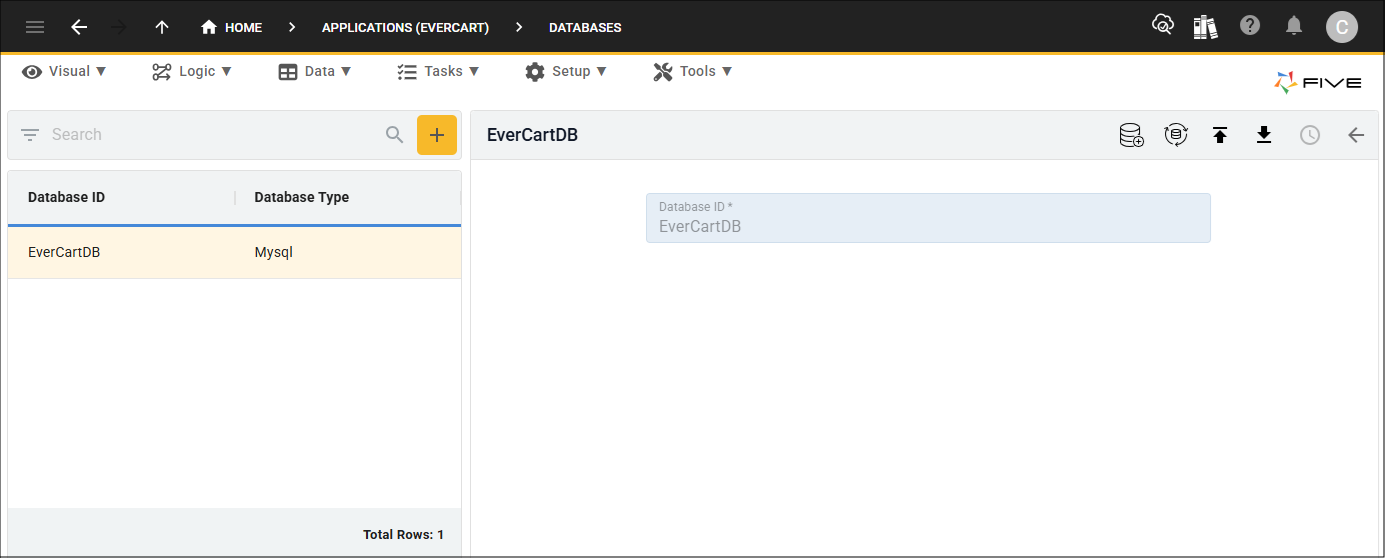Open the Tasks menu
The width and height of the screenshot is (1385, 558).
(438, 71)
